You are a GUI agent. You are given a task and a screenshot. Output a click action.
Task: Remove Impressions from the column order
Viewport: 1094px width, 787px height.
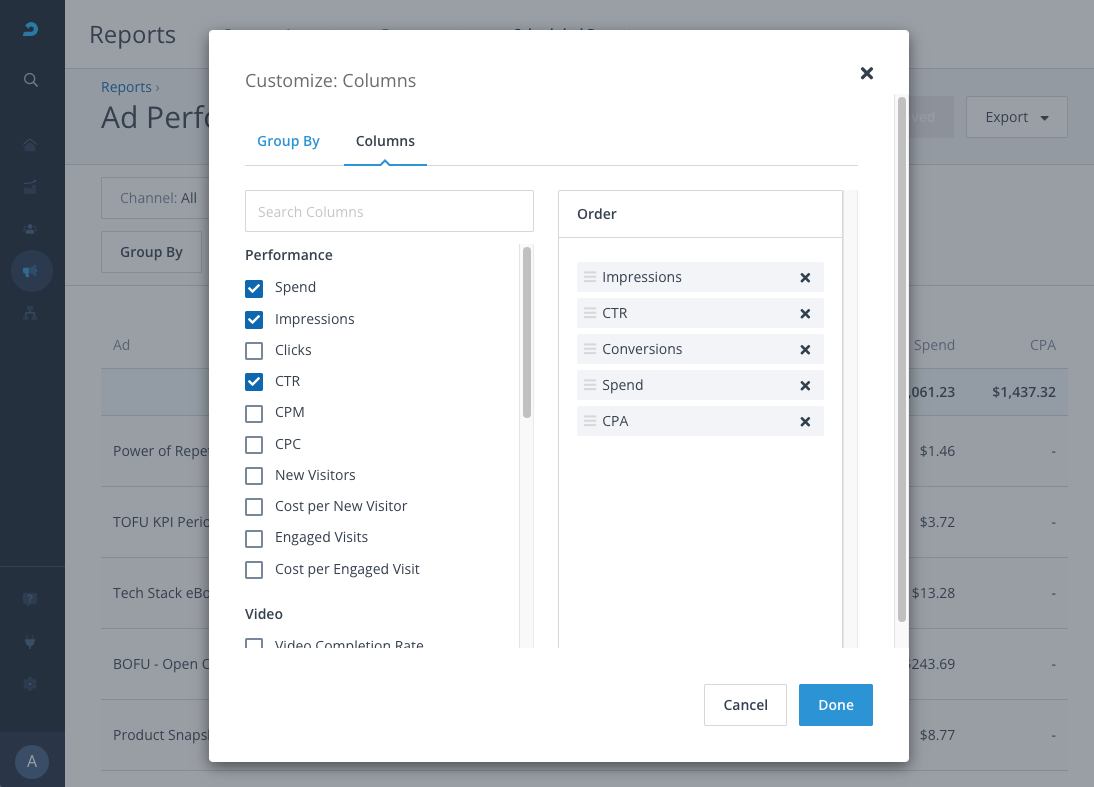(x=805, y=278)
